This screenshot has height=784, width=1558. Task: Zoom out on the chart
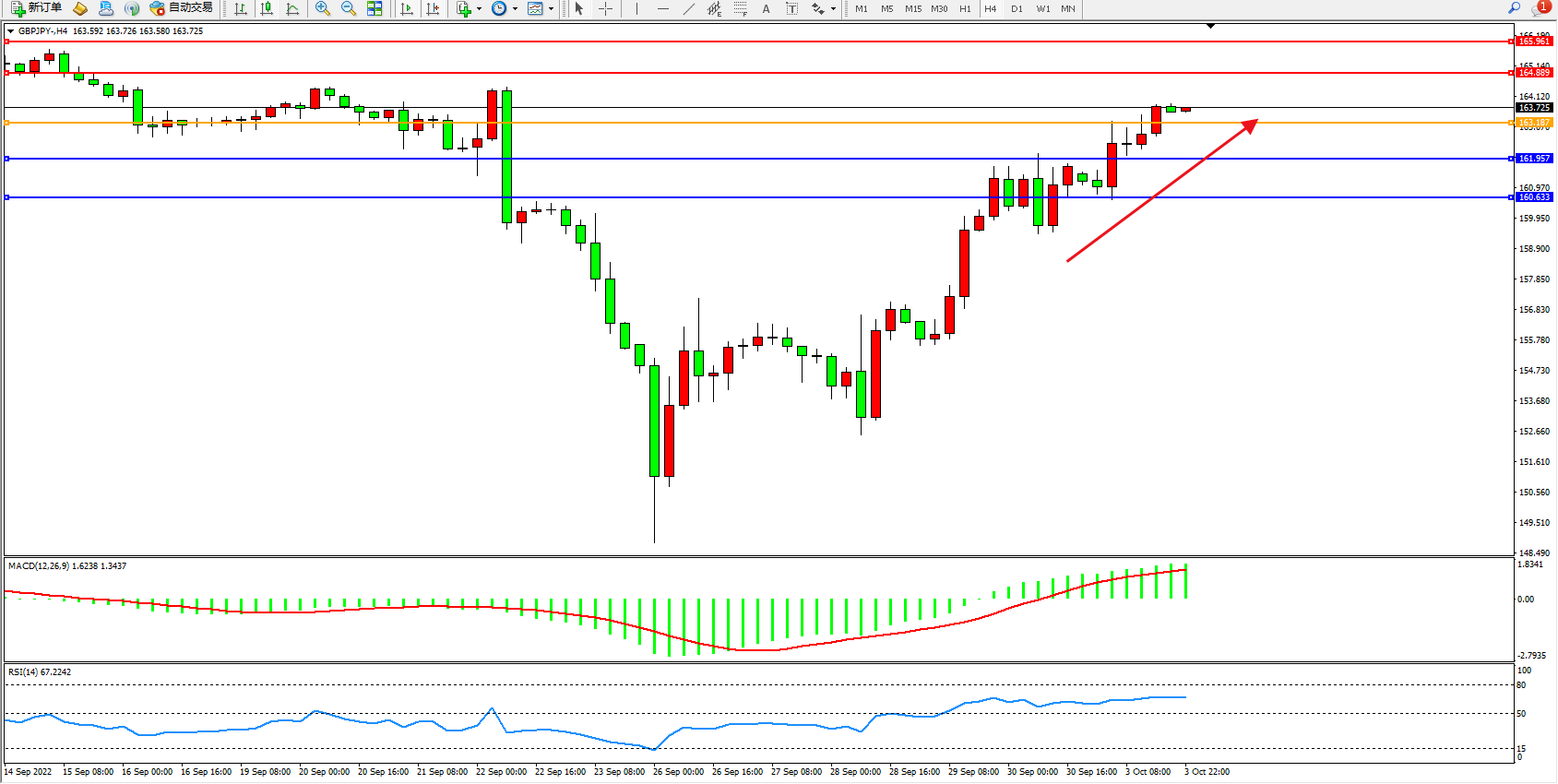coord(348,8)
